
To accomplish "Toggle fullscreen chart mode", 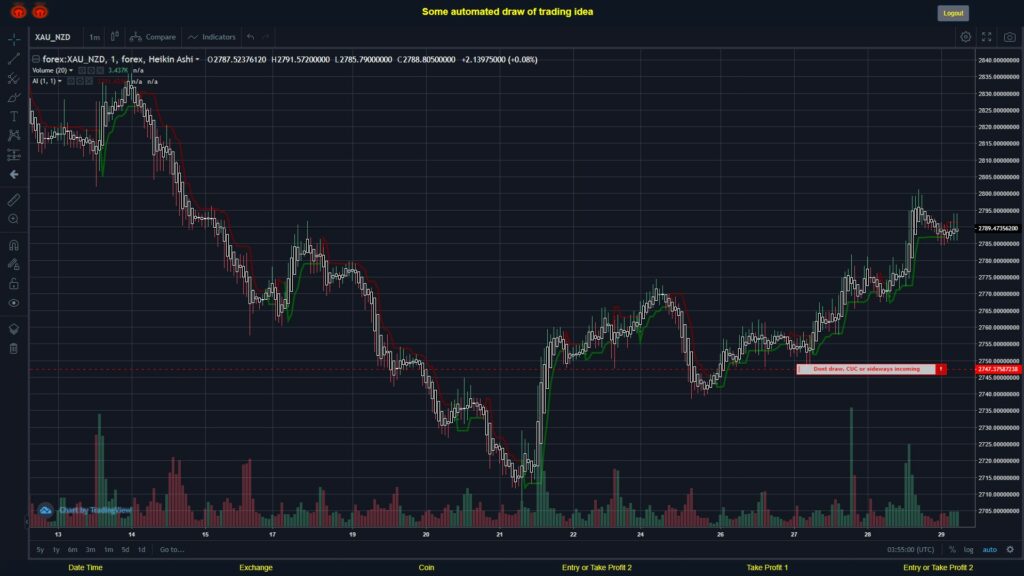I will point(987,37).
